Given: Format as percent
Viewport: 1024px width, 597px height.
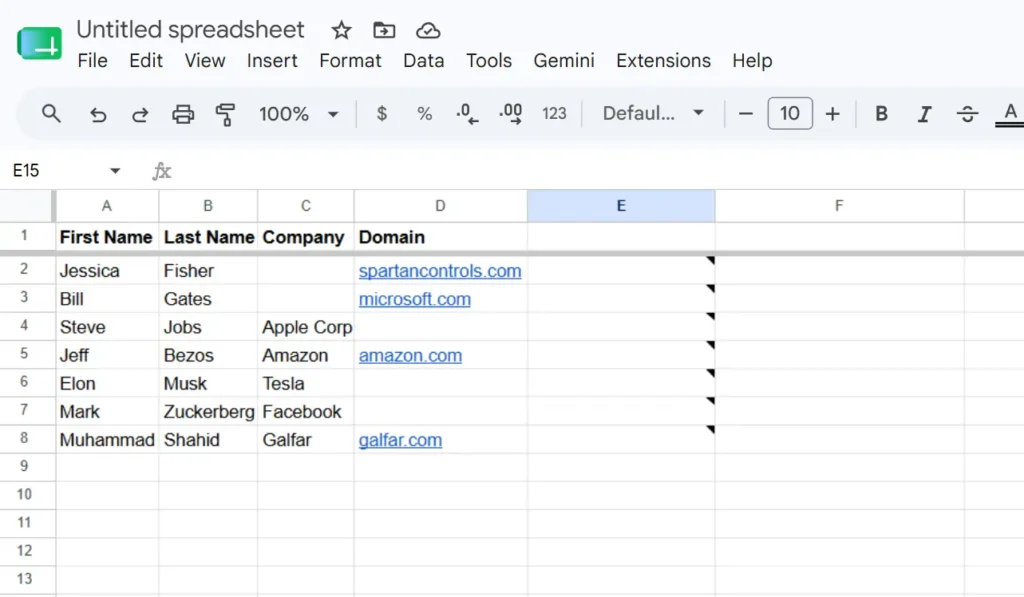Looking at the screenshot, I should point(424,114).
